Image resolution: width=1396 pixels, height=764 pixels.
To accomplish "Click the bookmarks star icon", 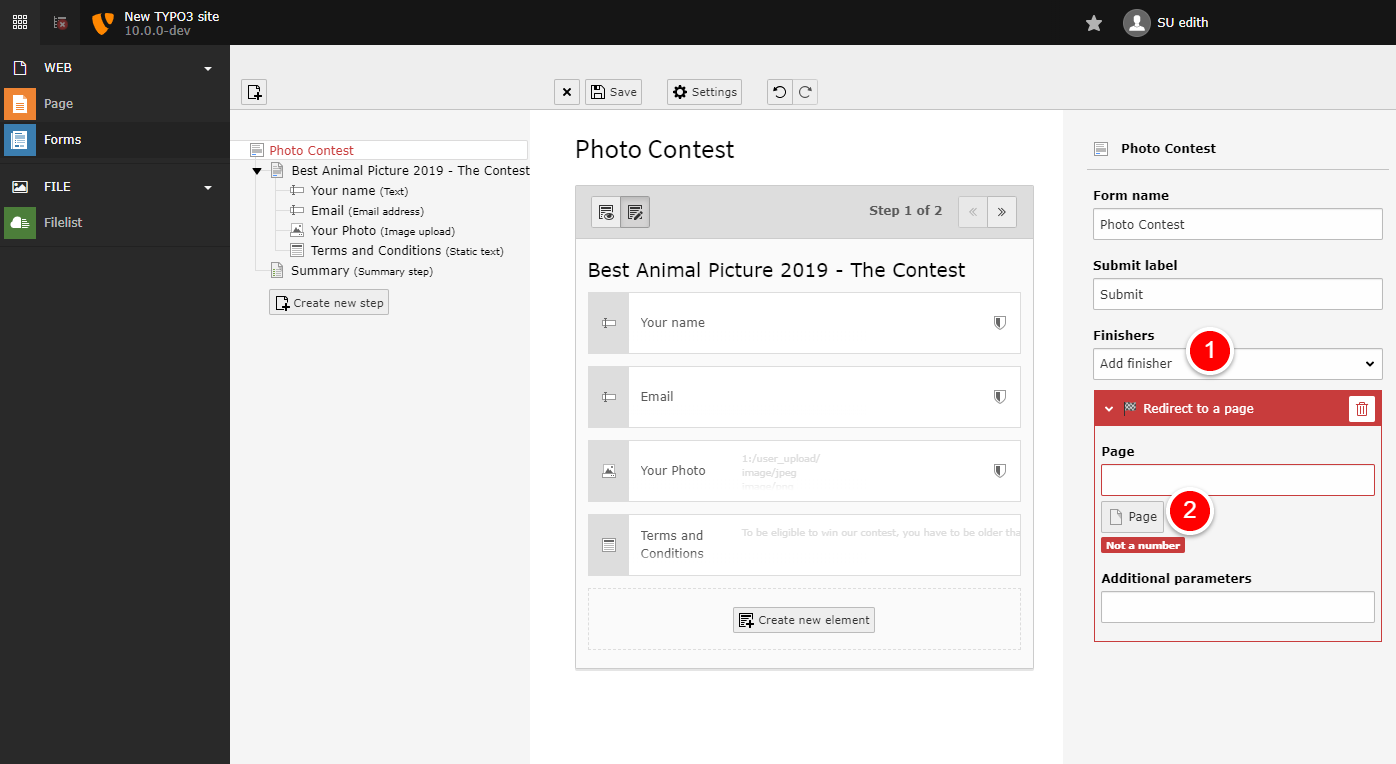I will (1094, 23).
